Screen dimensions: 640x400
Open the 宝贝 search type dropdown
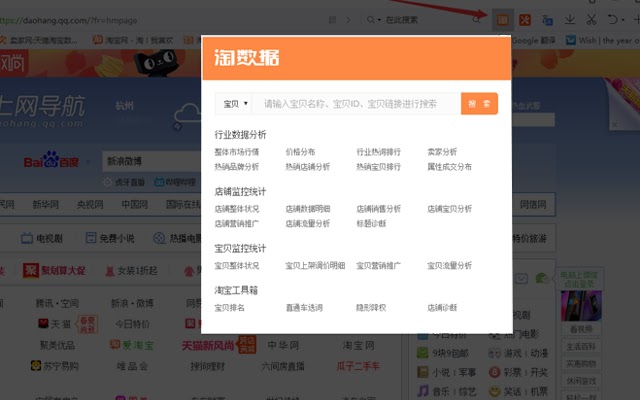[x=233, y=104]
